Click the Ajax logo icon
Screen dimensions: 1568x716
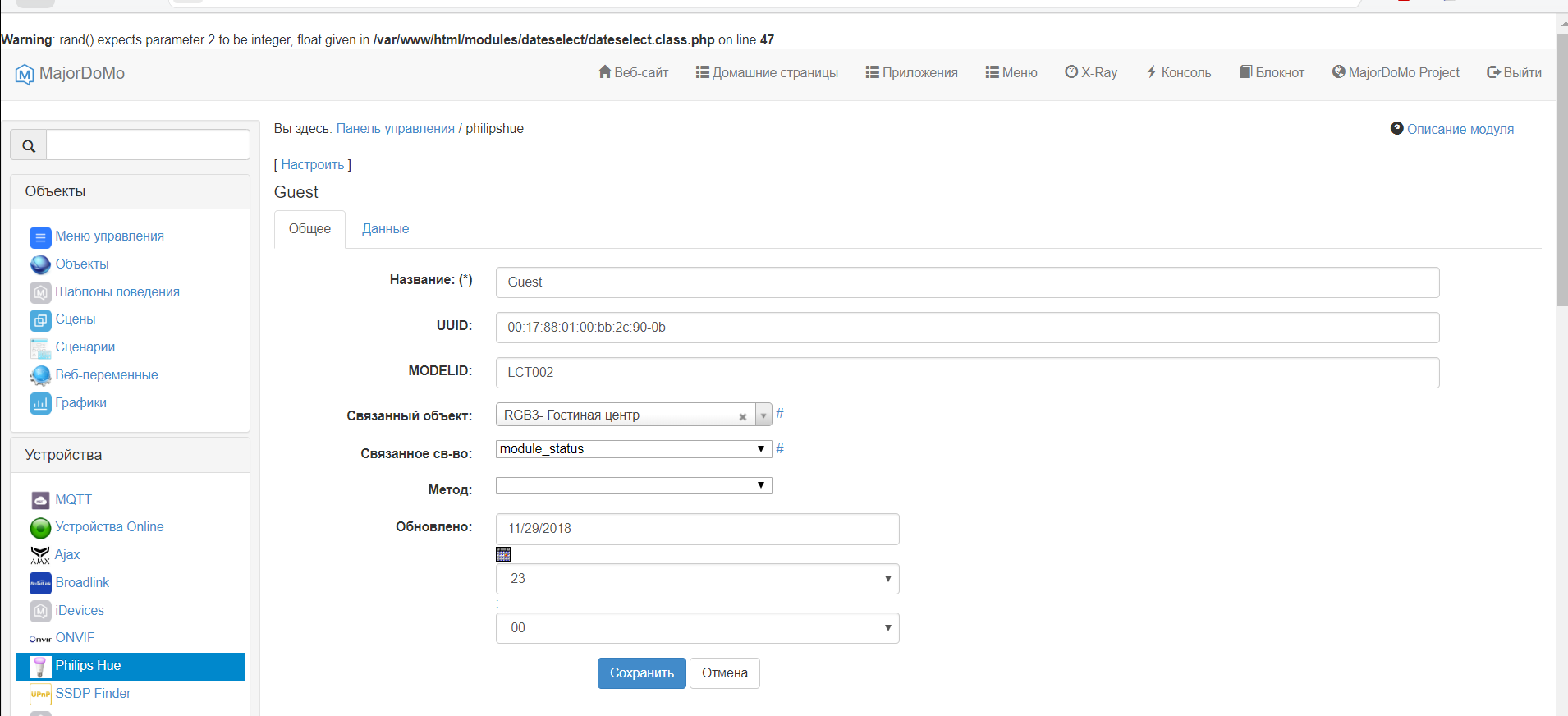coord(40,555)
